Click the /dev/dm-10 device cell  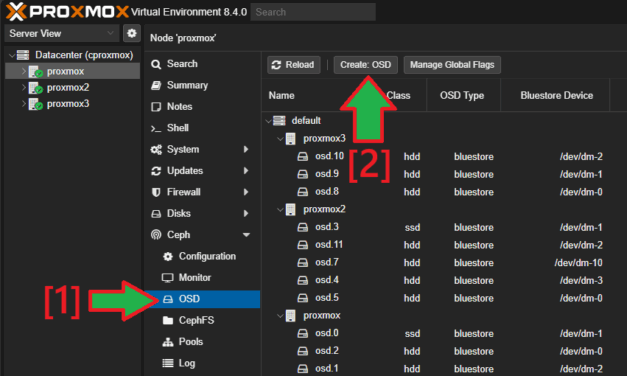pos(579,263)
